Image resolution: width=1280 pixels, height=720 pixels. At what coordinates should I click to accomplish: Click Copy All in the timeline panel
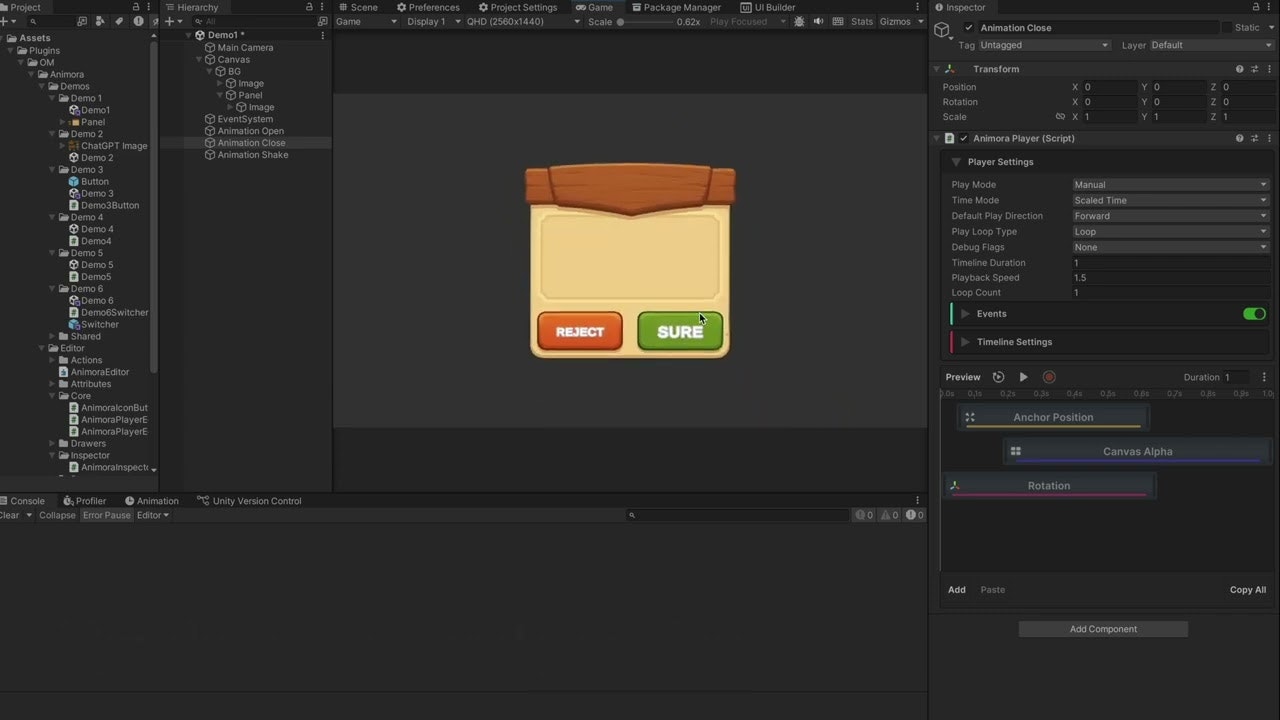click(1247, 590)
